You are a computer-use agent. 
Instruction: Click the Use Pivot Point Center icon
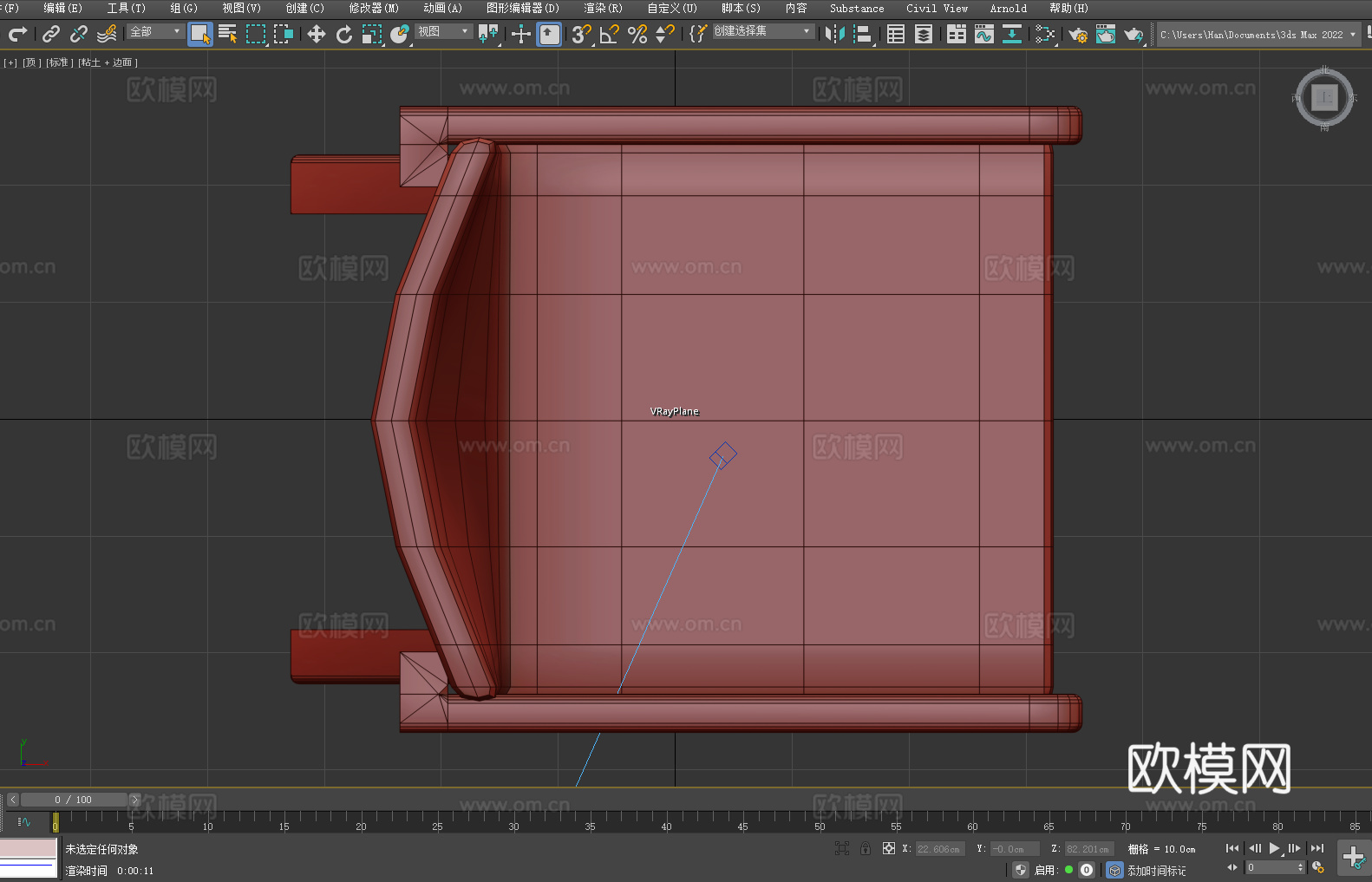[x=489, y=34]
